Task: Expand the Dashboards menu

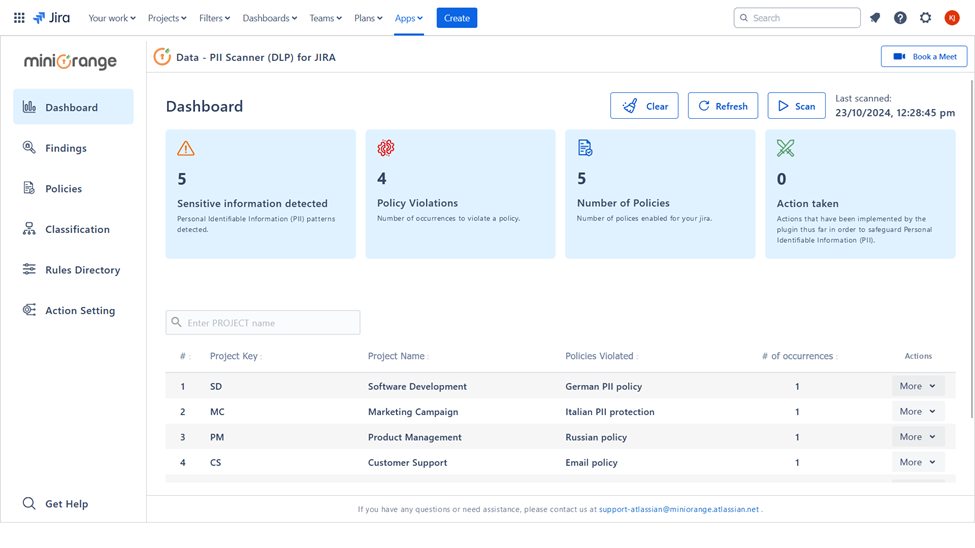Action: point(270,18)
